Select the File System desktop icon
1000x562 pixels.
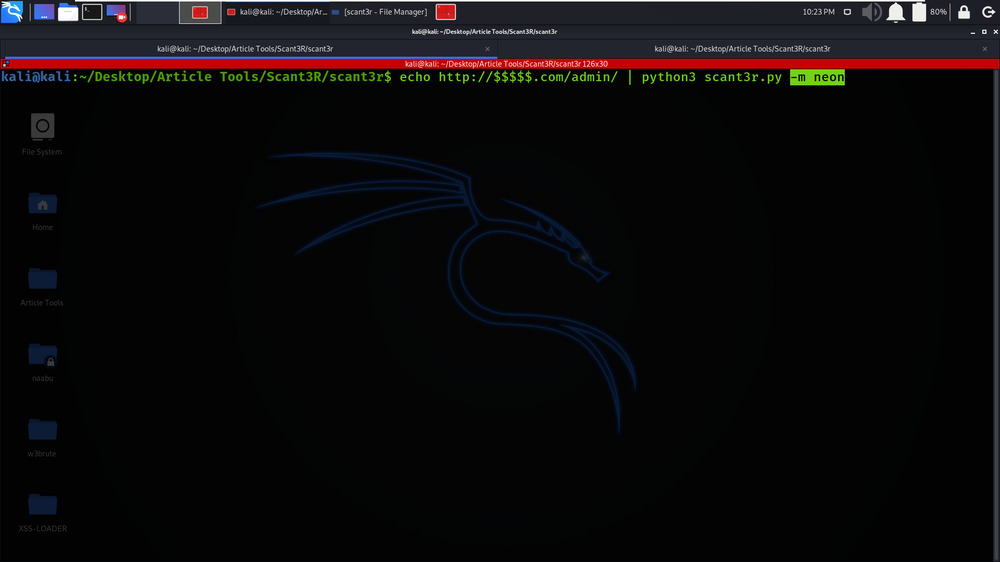click(42, 135)
